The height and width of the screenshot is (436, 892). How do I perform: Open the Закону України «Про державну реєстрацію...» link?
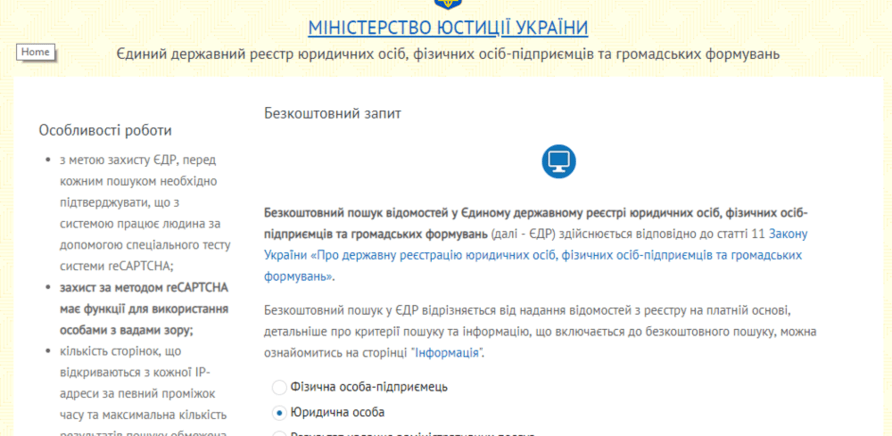click(535, 255)
